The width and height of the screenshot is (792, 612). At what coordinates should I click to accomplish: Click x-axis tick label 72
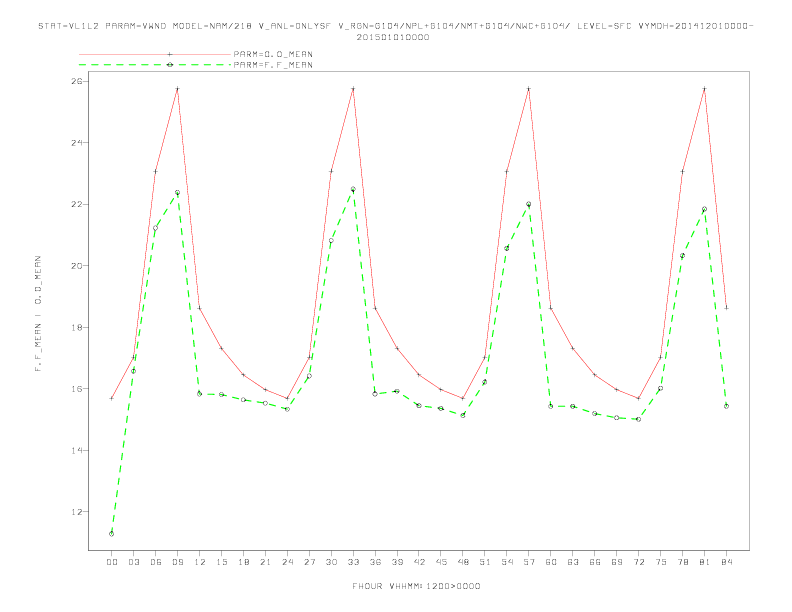pyautogui.click(x=638, y=562)
